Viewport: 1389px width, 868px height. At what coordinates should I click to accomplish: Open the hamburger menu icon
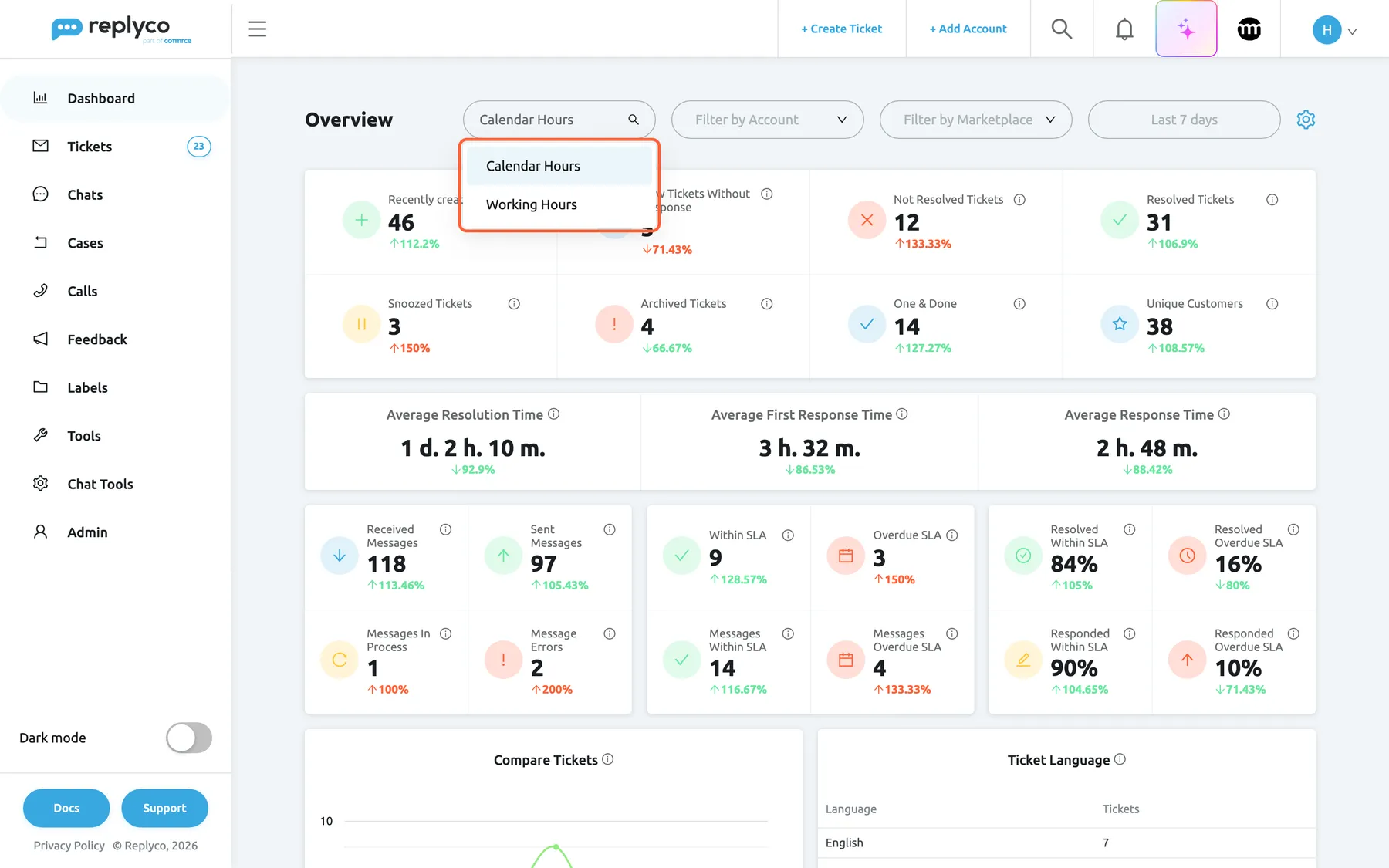point(257,29)
